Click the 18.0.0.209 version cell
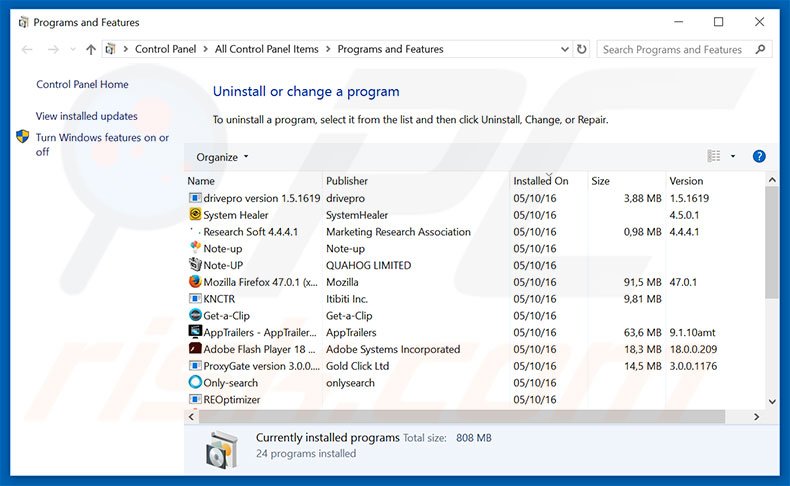The width and height of the screenshot is (790, 486). (x=693, y=349)
